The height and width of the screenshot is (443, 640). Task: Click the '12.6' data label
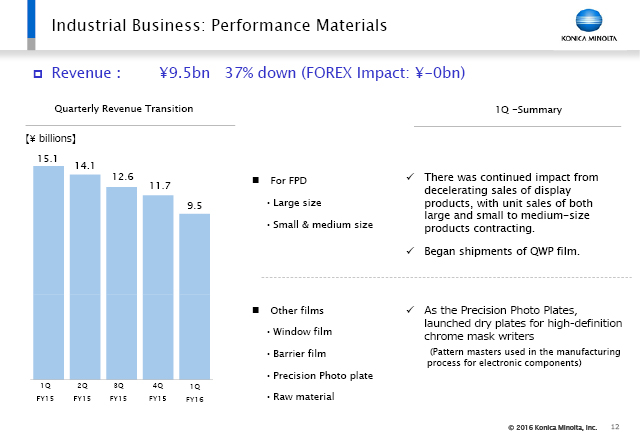(123, 177)
